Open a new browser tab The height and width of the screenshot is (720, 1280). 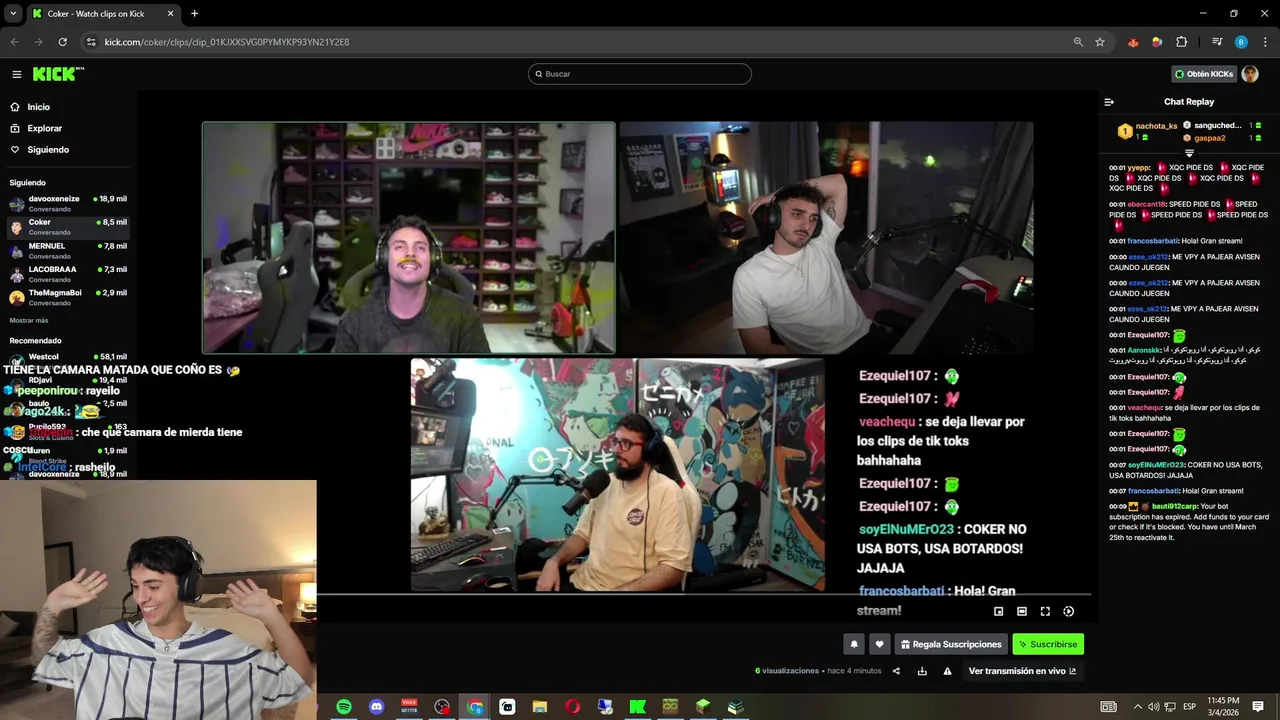click(x=194, y=14)
